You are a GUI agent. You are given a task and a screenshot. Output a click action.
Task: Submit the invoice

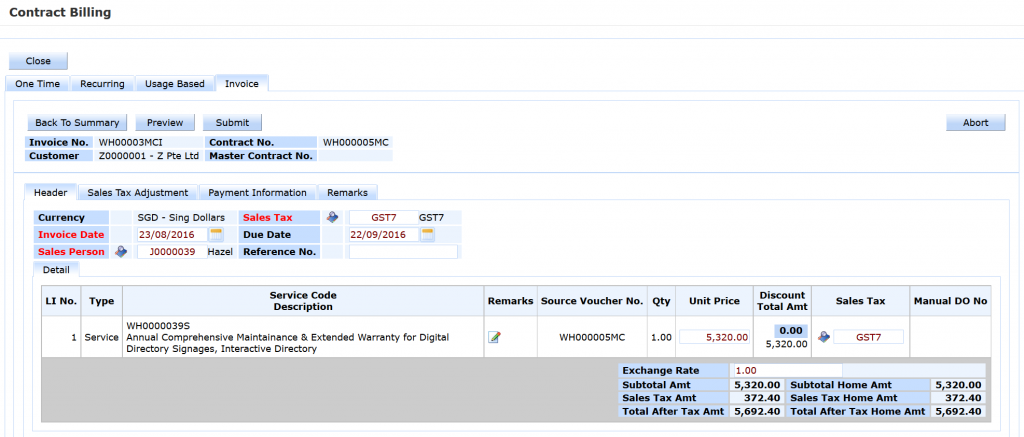point(232,123)
